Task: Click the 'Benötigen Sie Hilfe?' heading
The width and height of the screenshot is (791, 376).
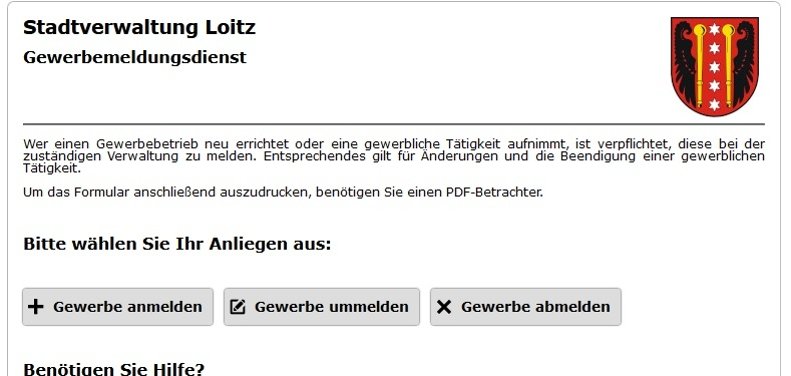Action: 114,369
